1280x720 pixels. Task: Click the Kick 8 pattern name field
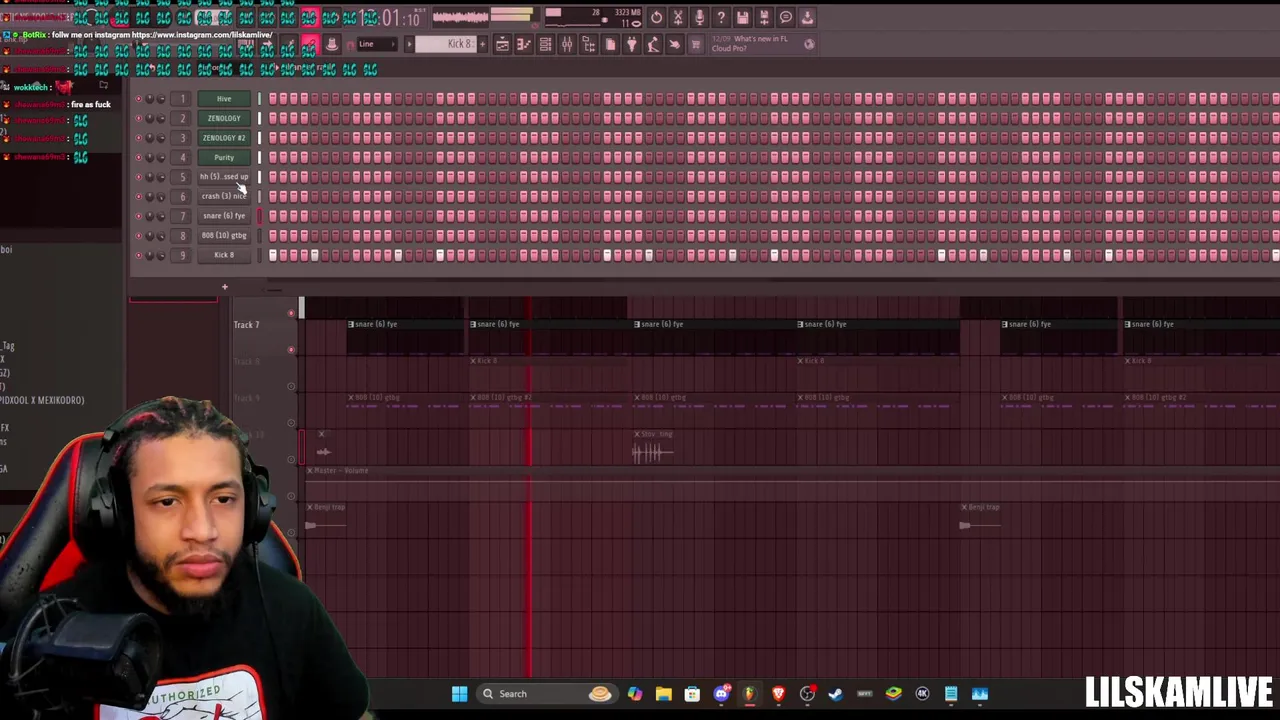click(446, 44)
